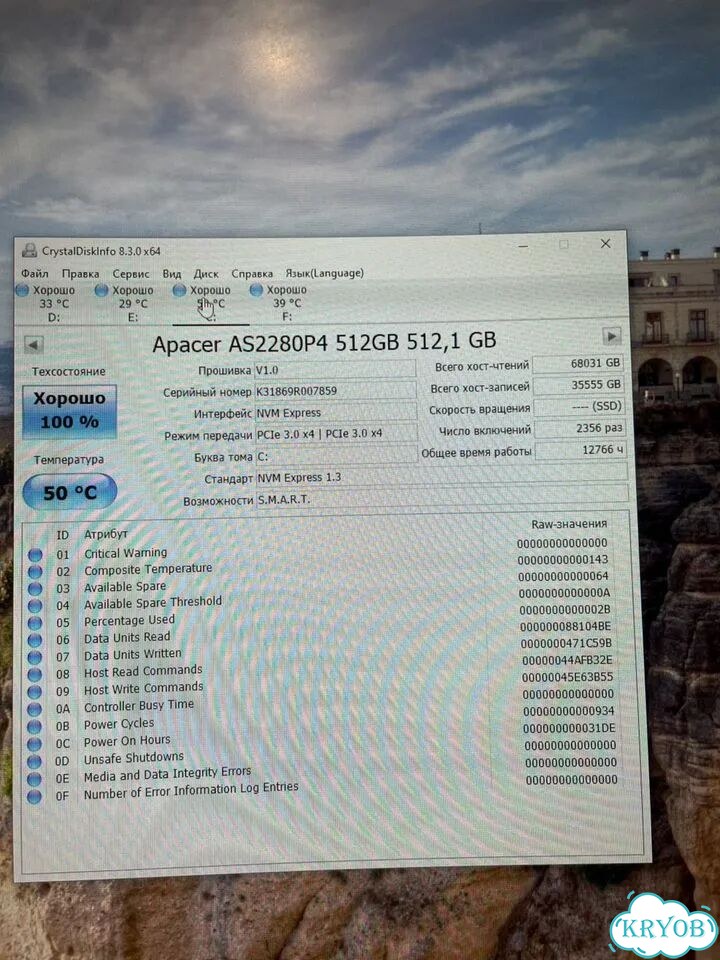Image resolution: width=720 pixels, height=960 pixels.
Task: Click status orb of Available Spare Threshold
Action: 35,606
